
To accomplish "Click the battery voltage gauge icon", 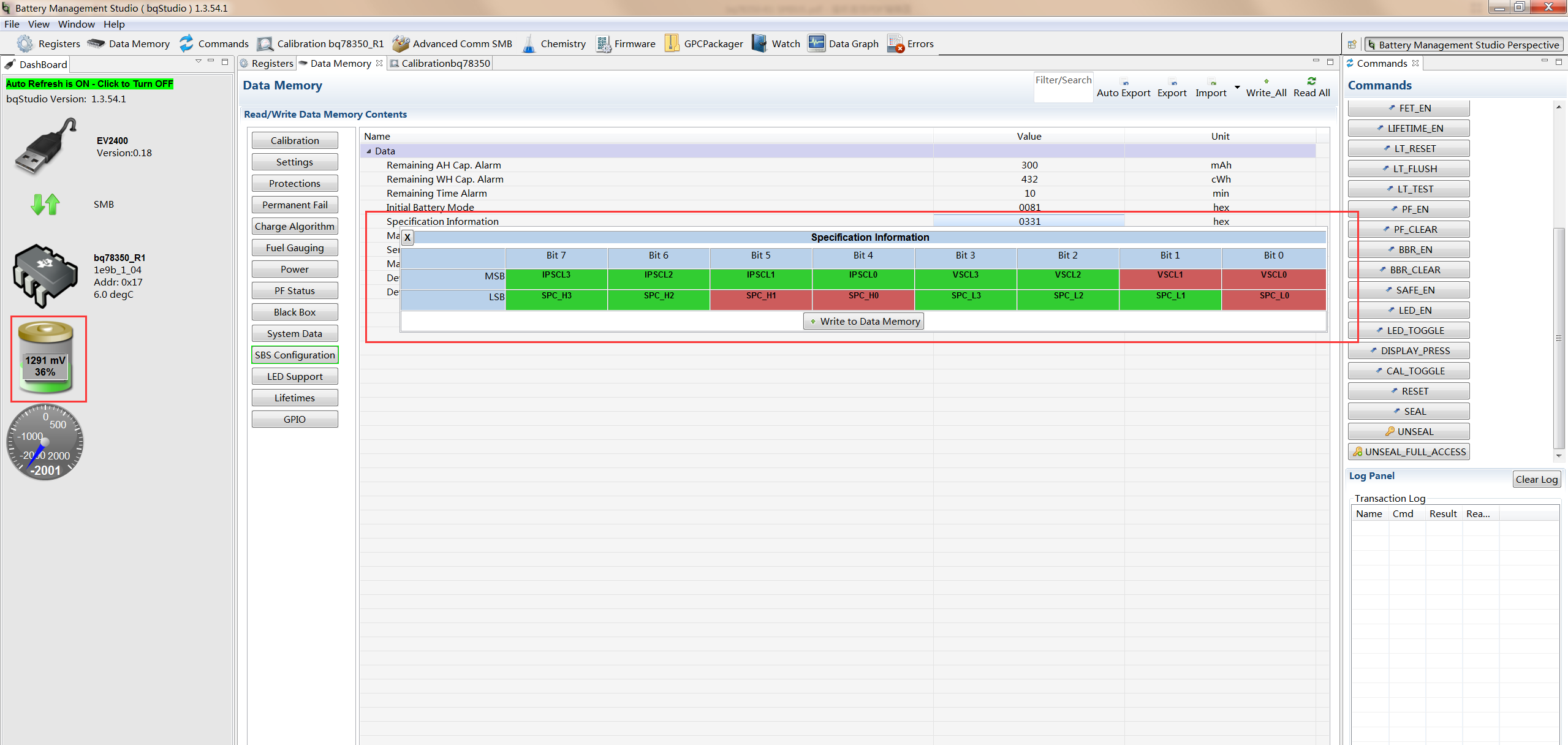I will [46, 359].
